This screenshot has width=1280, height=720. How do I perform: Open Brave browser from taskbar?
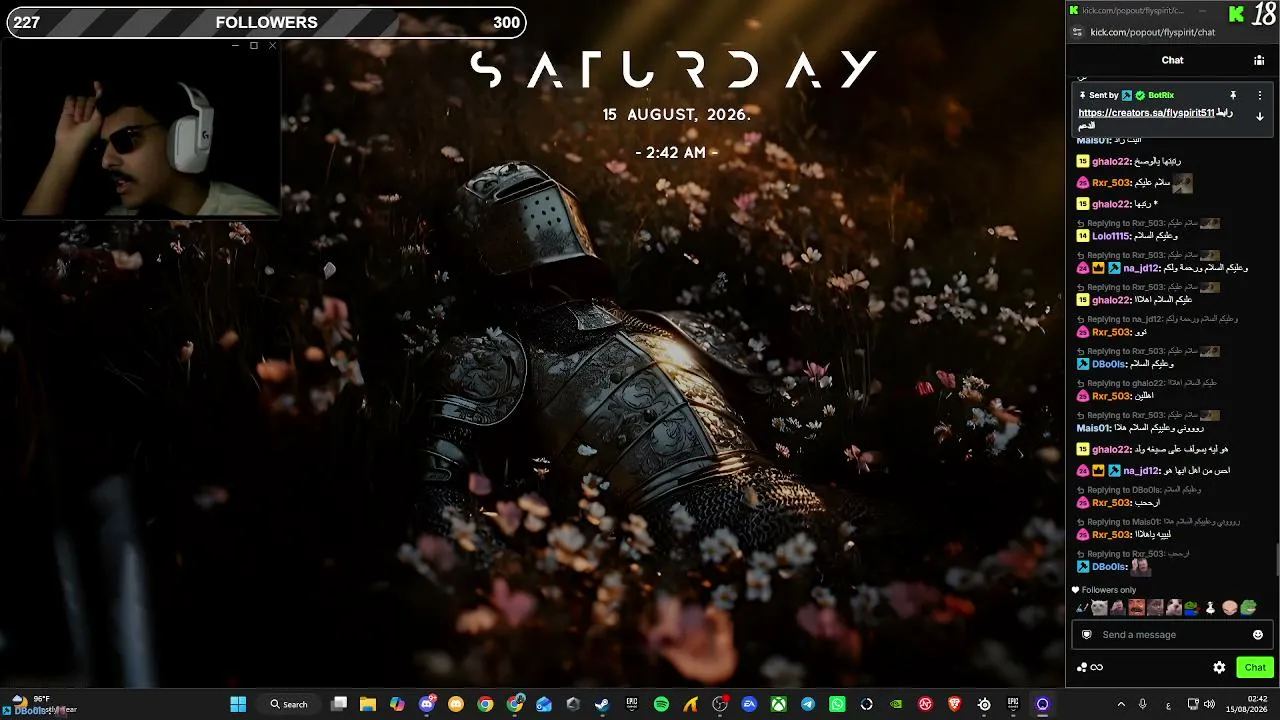[955, 704]
